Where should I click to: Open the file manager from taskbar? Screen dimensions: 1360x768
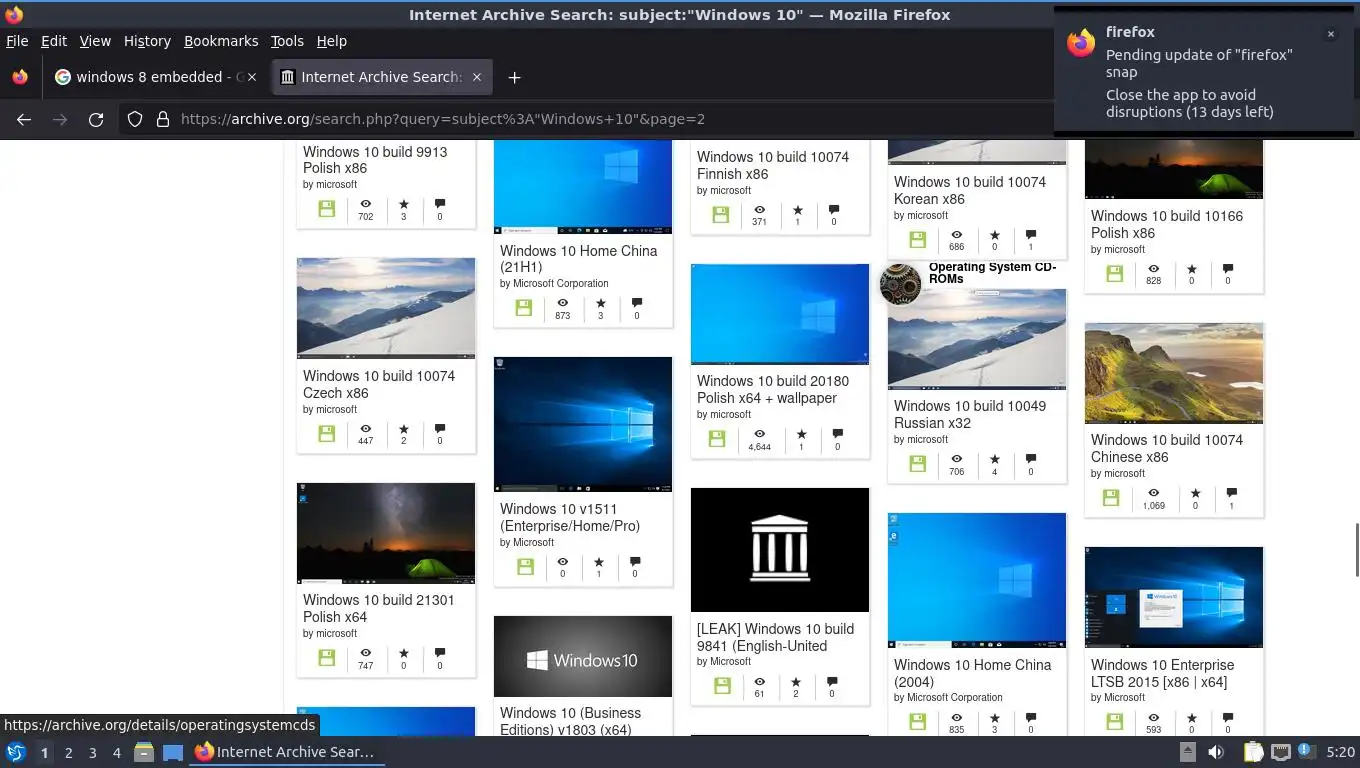[x=144, y=752]
